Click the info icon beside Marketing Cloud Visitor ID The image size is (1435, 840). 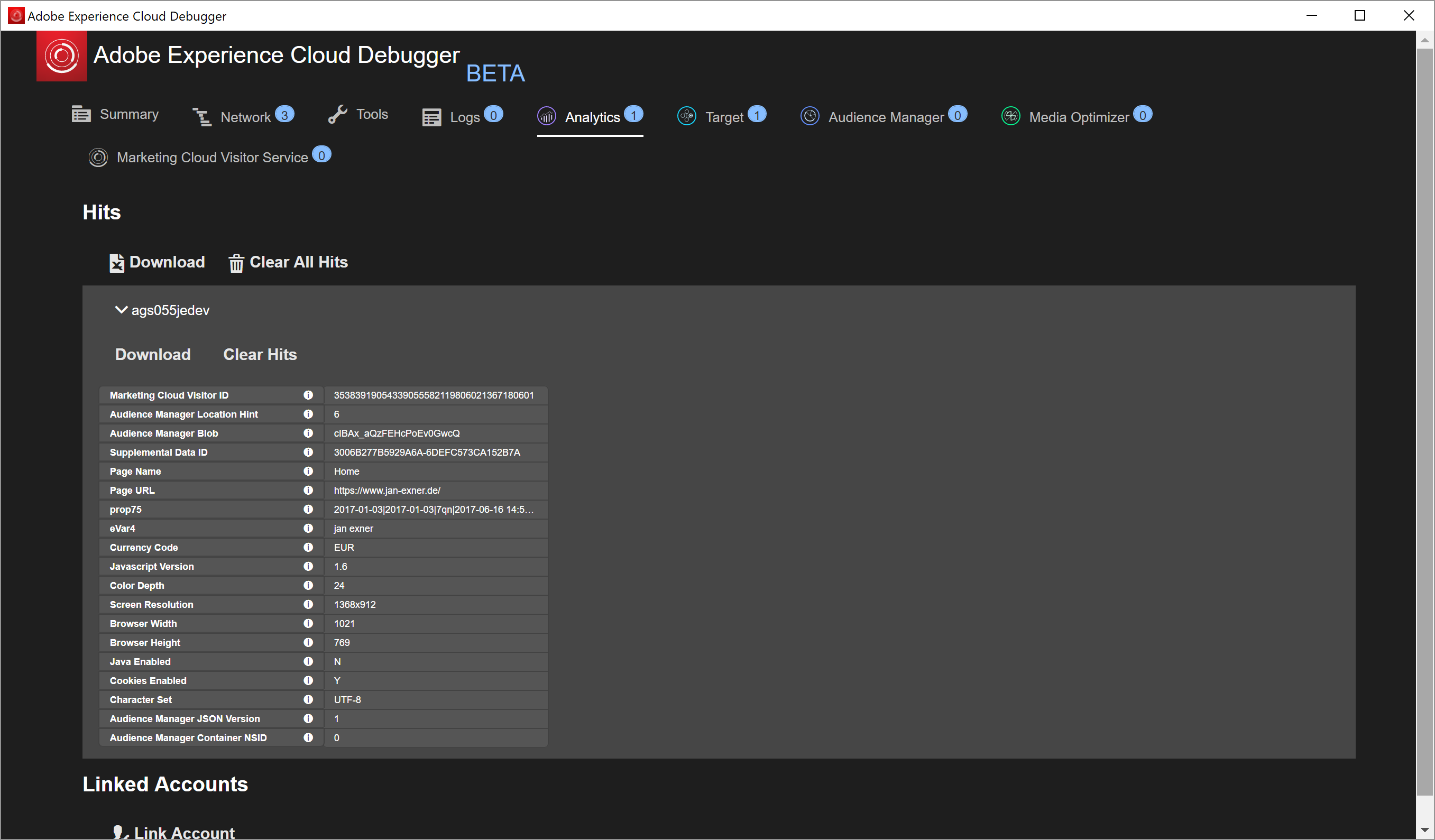[x=308, y=395]
